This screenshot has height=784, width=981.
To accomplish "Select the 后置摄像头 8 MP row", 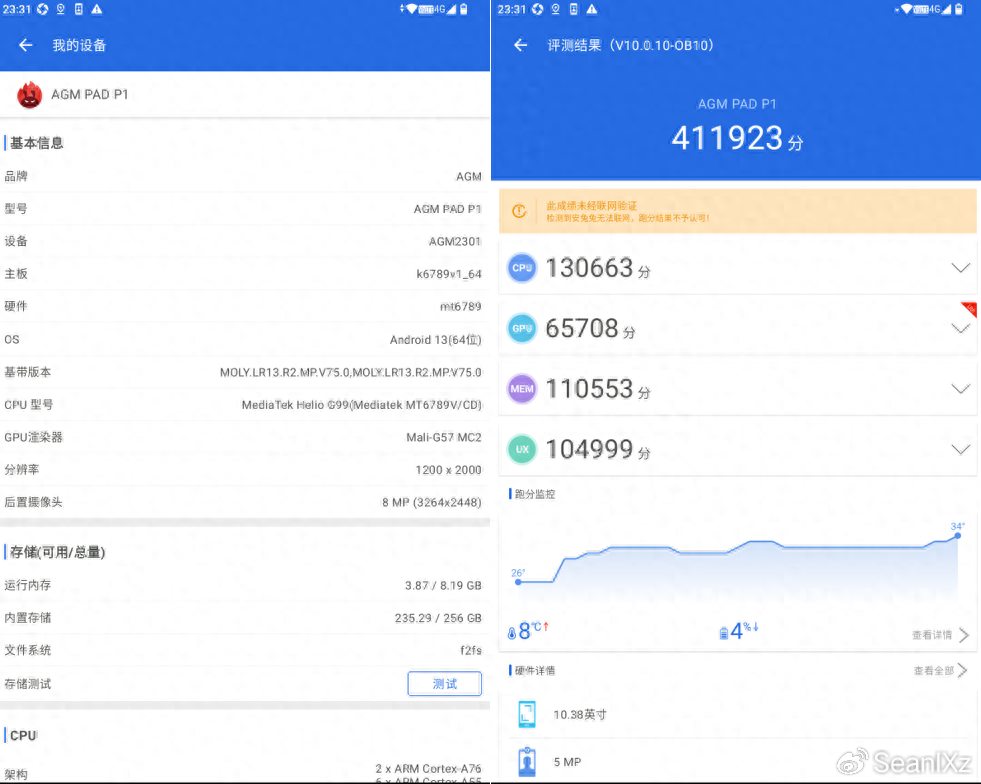I will click(245, 502).
